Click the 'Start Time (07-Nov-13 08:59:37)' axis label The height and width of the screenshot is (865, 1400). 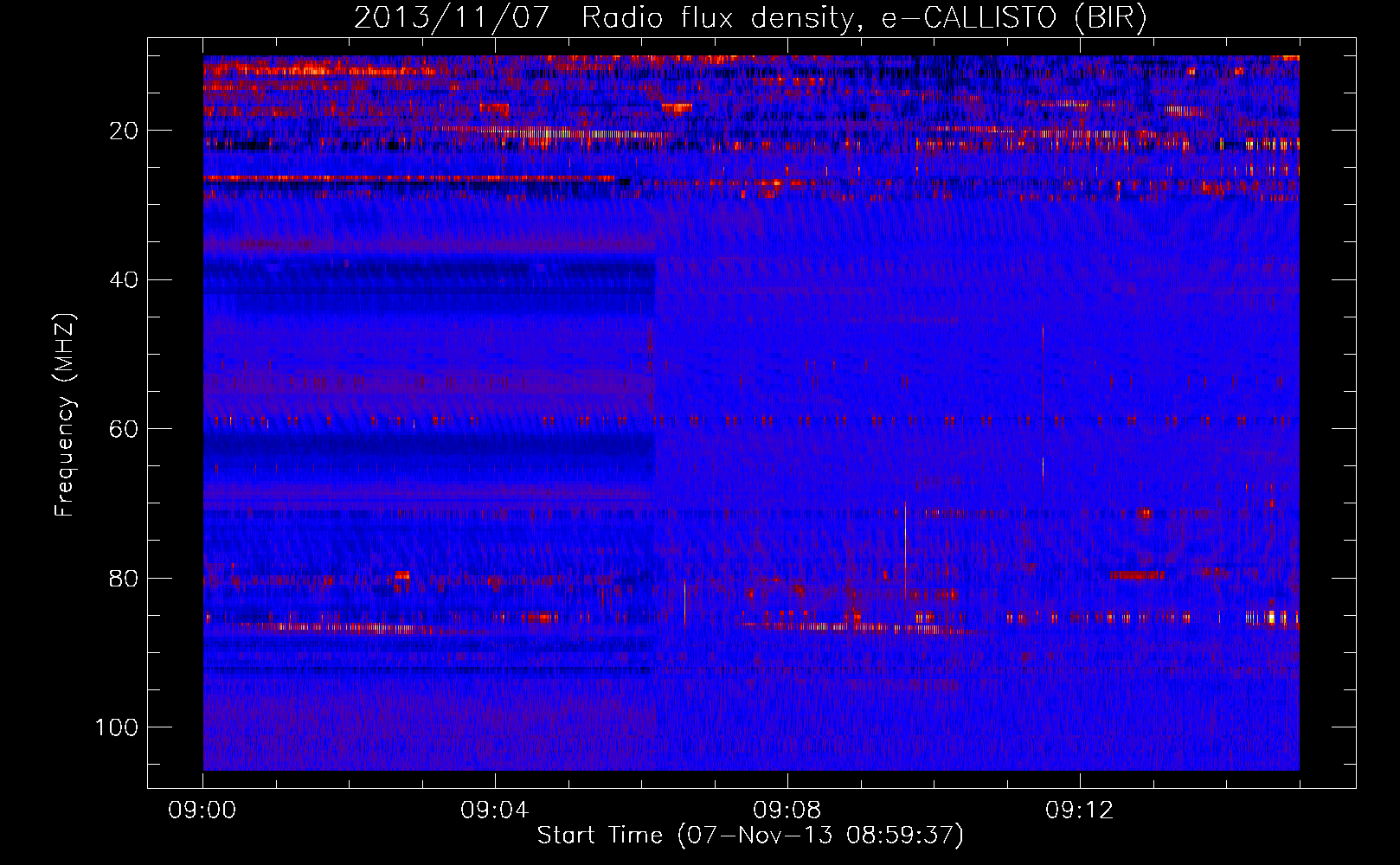pos(750,836)
